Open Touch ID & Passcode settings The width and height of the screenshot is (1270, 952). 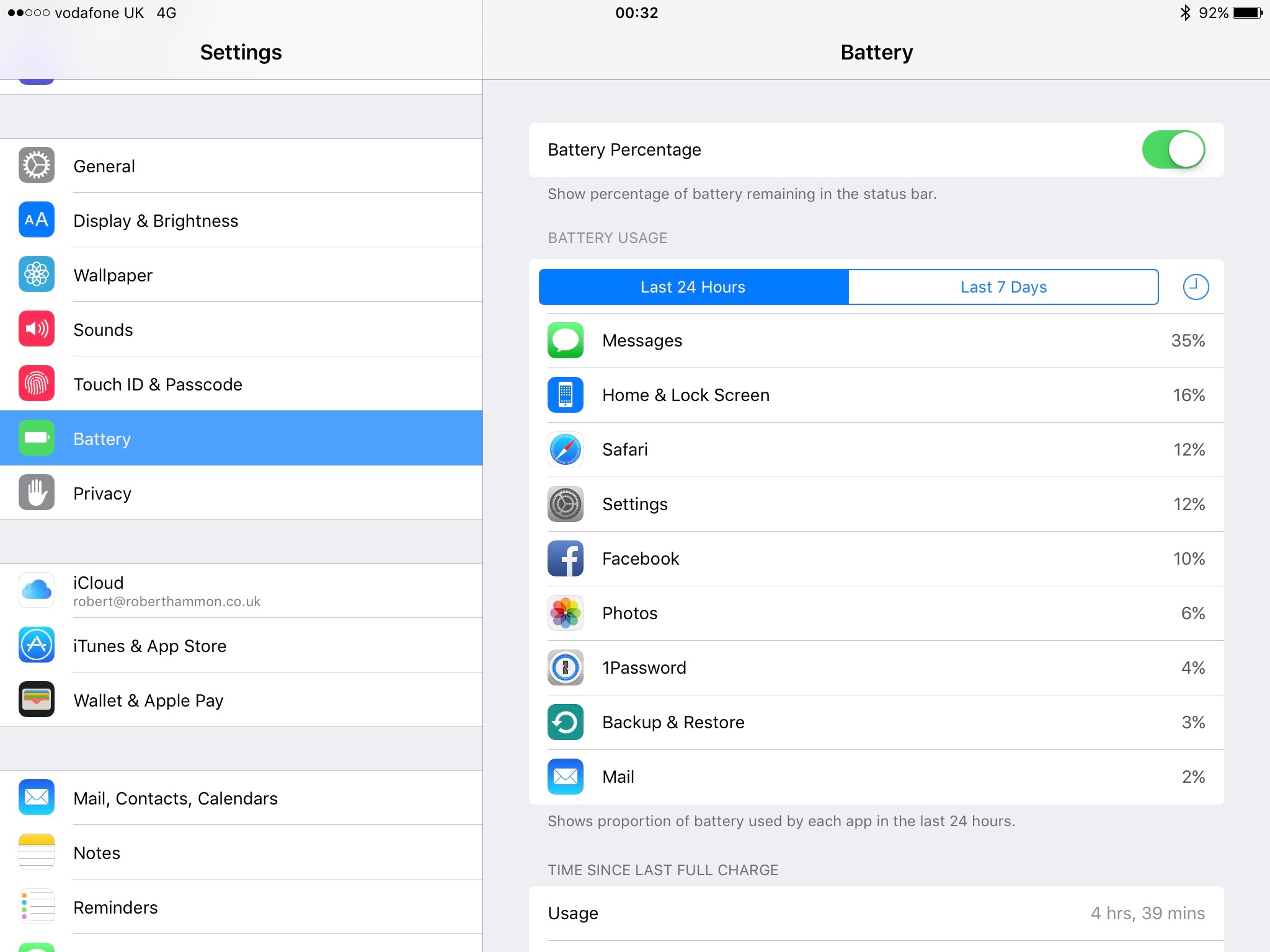coord(241,384)
